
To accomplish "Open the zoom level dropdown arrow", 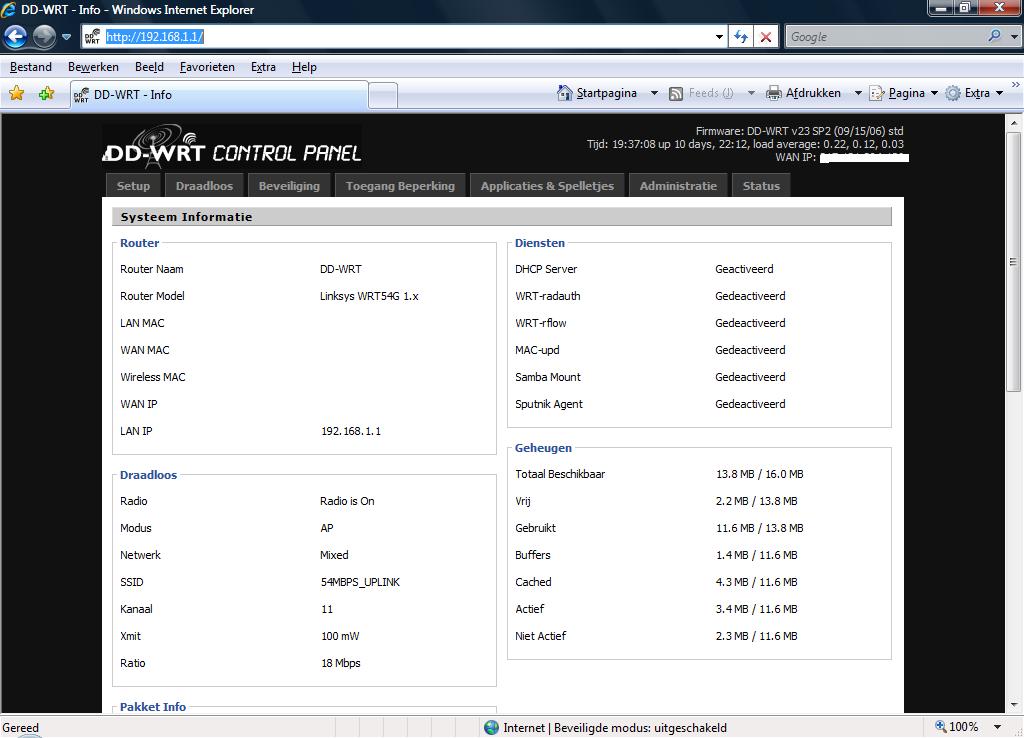I will pos(998,727).
